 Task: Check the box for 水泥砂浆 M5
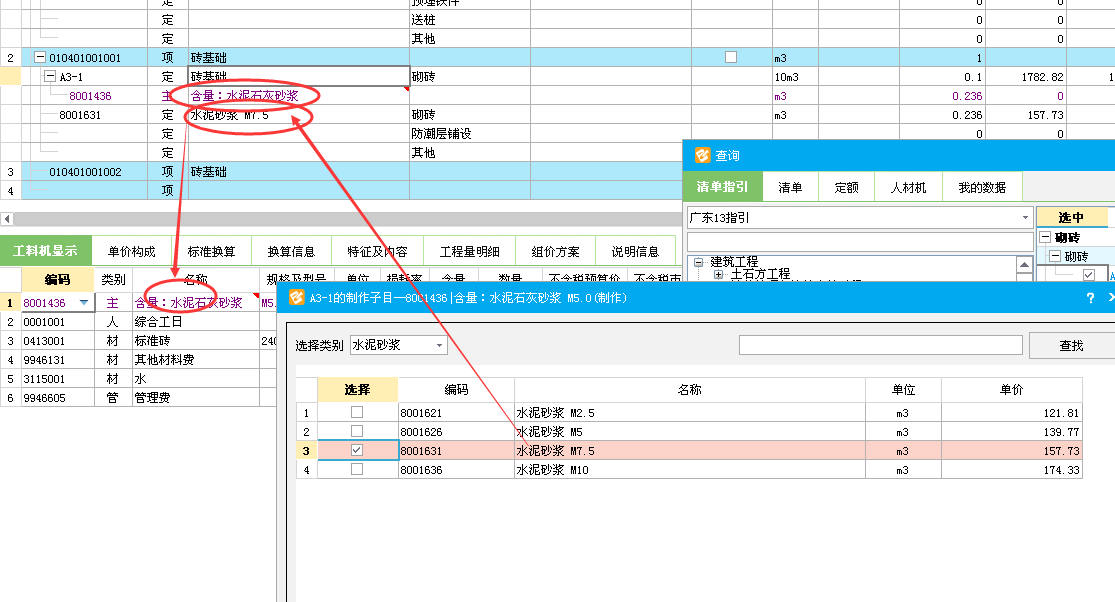pos(357,431)
